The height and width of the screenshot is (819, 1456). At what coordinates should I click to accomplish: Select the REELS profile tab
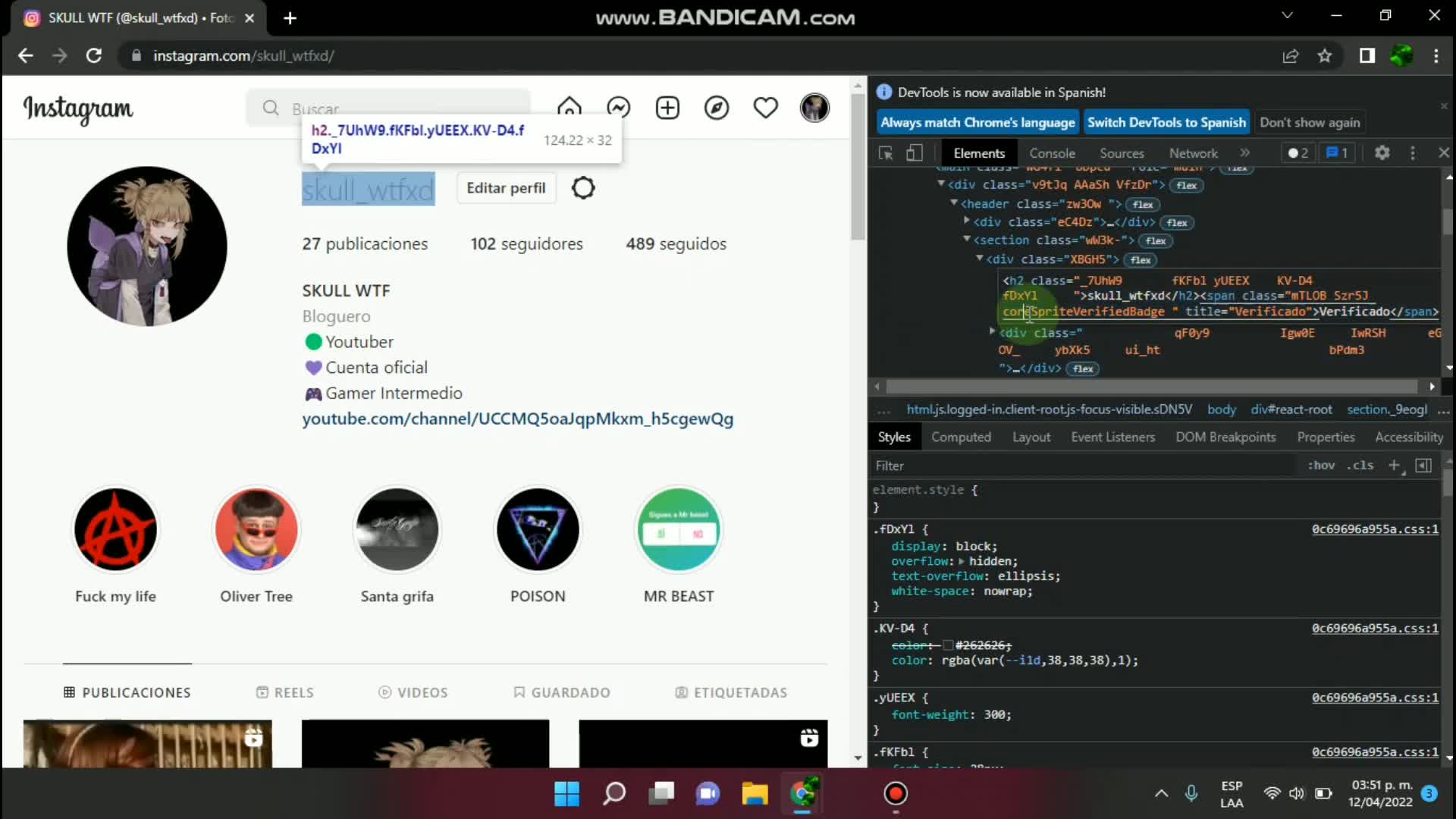tap(285, 692)
